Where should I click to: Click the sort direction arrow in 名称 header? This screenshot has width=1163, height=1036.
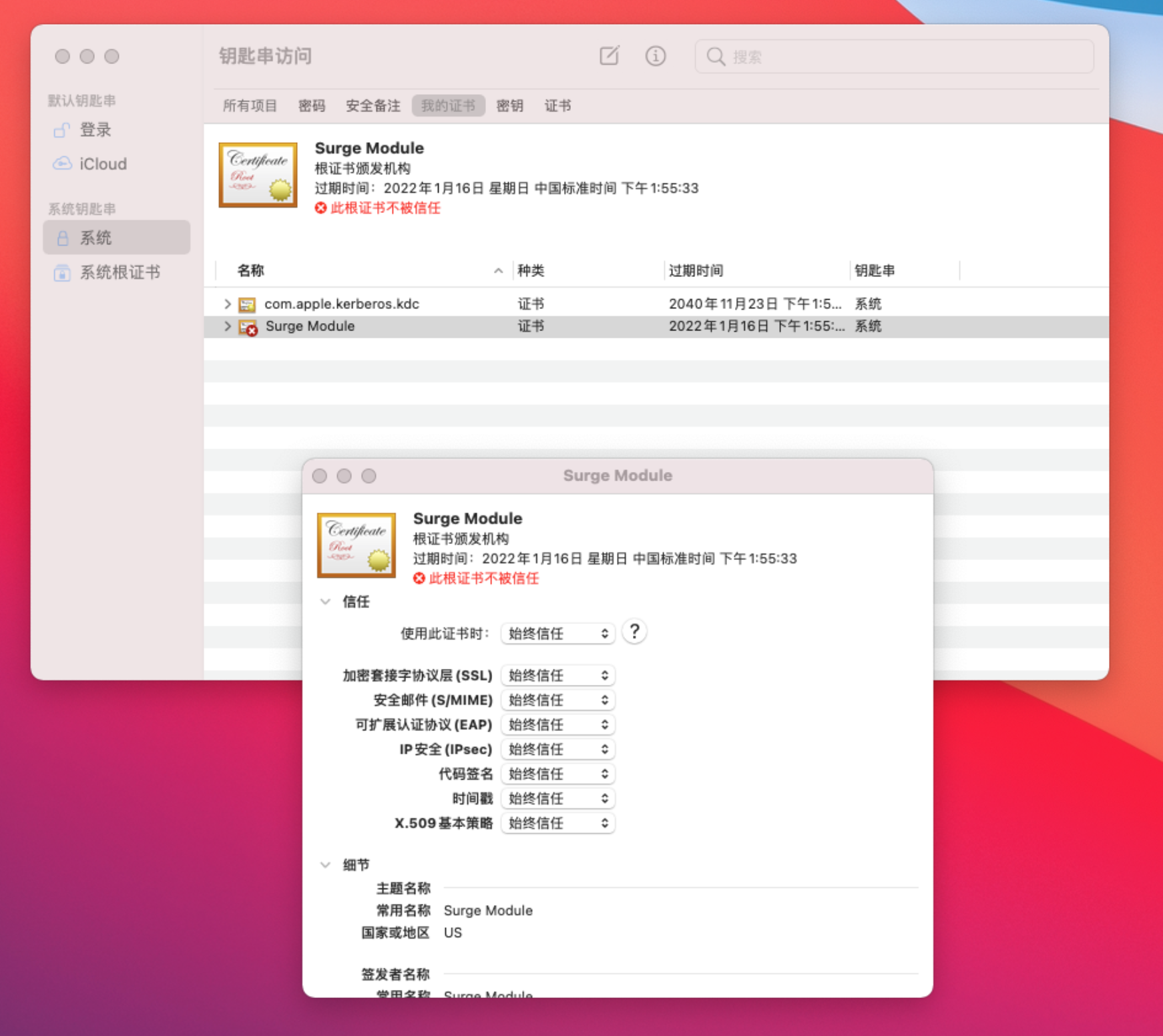click(x=498, y=271)
